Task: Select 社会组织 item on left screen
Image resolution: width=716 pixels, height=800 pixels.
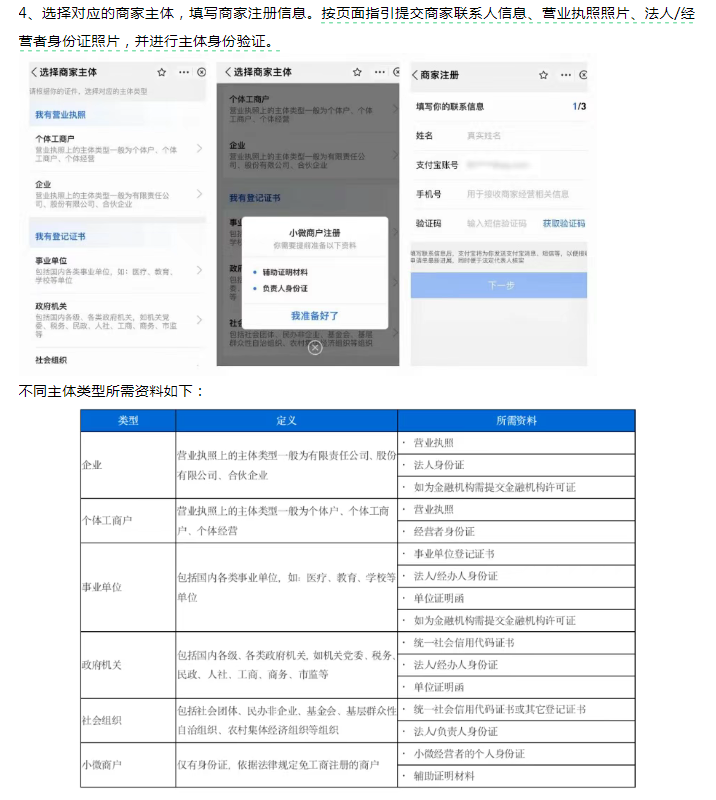Action: (50, 357)
